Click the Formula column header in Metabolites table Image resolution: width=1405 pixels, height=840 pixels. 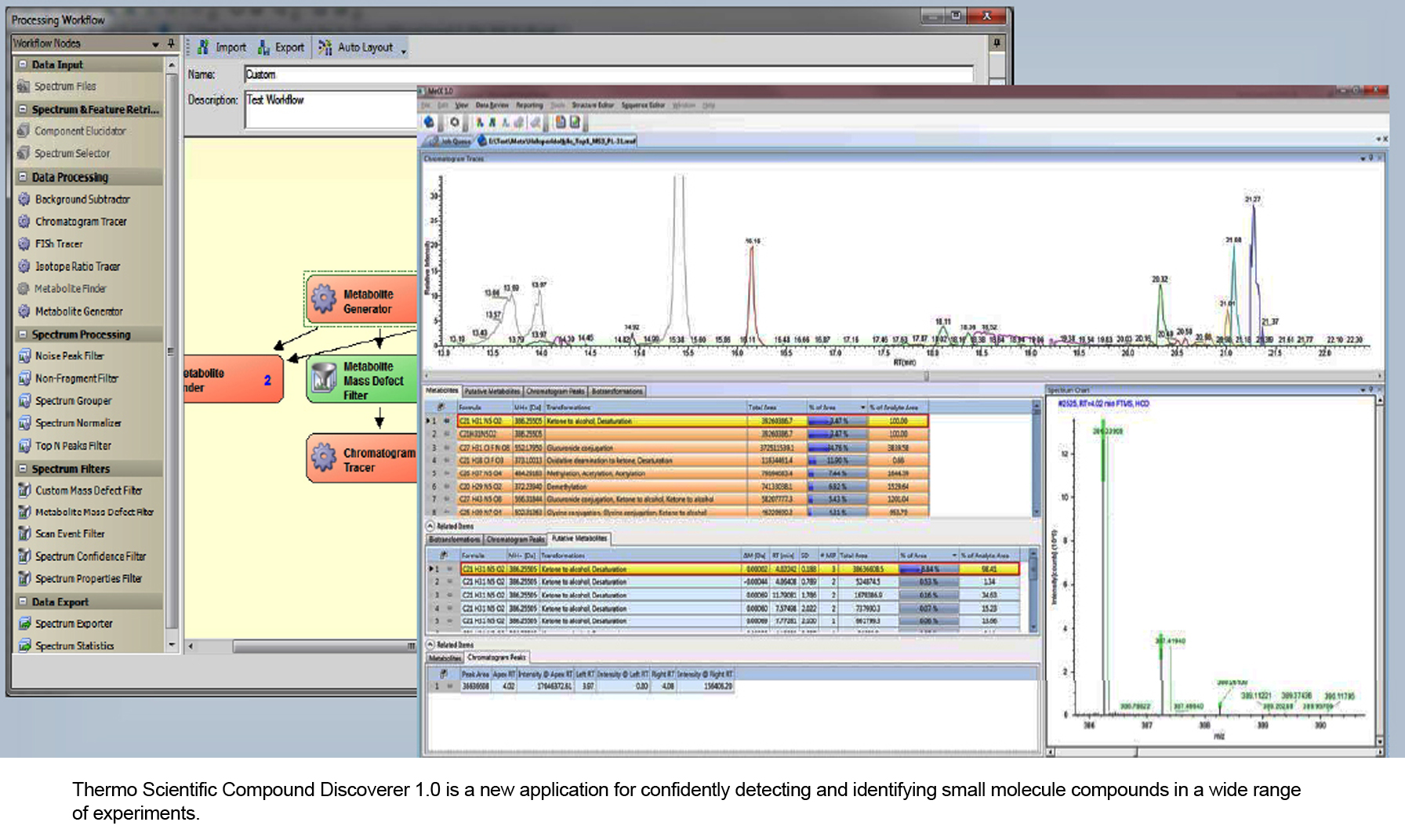click(484, 407)
